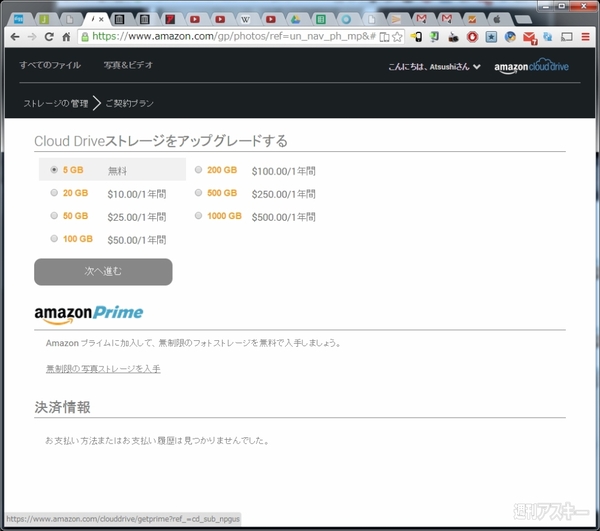Bookmark this page with the star icon
The image size is (600, 531).
pyautogui.click(x=398, y=37)
